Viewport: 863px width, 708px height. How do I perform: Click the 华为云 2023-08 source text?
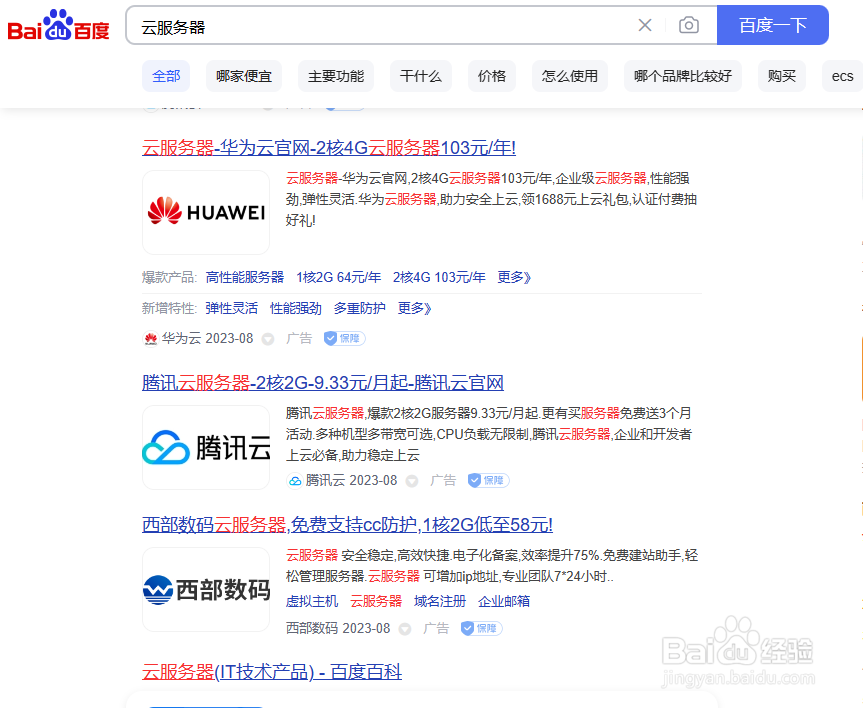pyautogui.click(x=207, y=339)
